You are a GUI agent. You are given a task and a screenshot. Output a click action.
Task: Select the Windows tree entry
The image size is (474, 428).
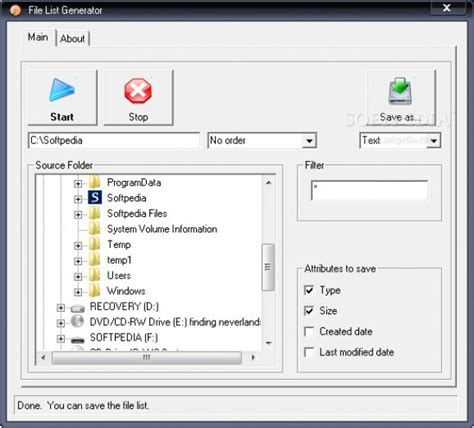click(x=126, y=291)
